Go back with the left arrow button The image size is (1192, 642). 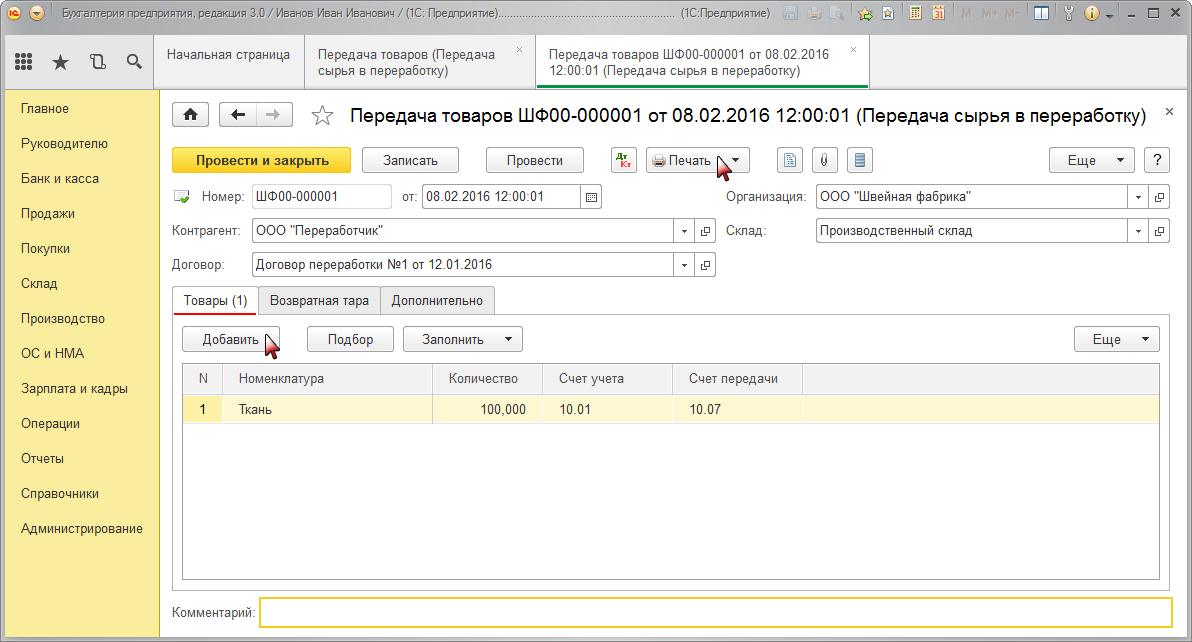click(x=238, y=115)
